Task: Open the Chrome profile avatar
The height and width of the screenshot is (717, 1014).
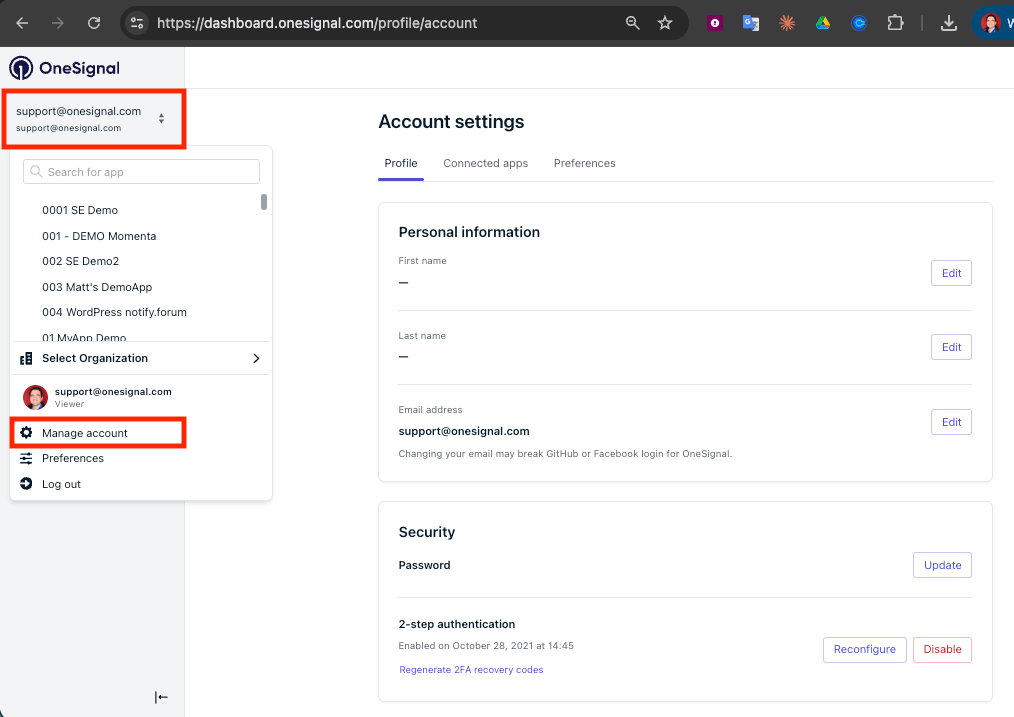Action: (x=990, y=23)
